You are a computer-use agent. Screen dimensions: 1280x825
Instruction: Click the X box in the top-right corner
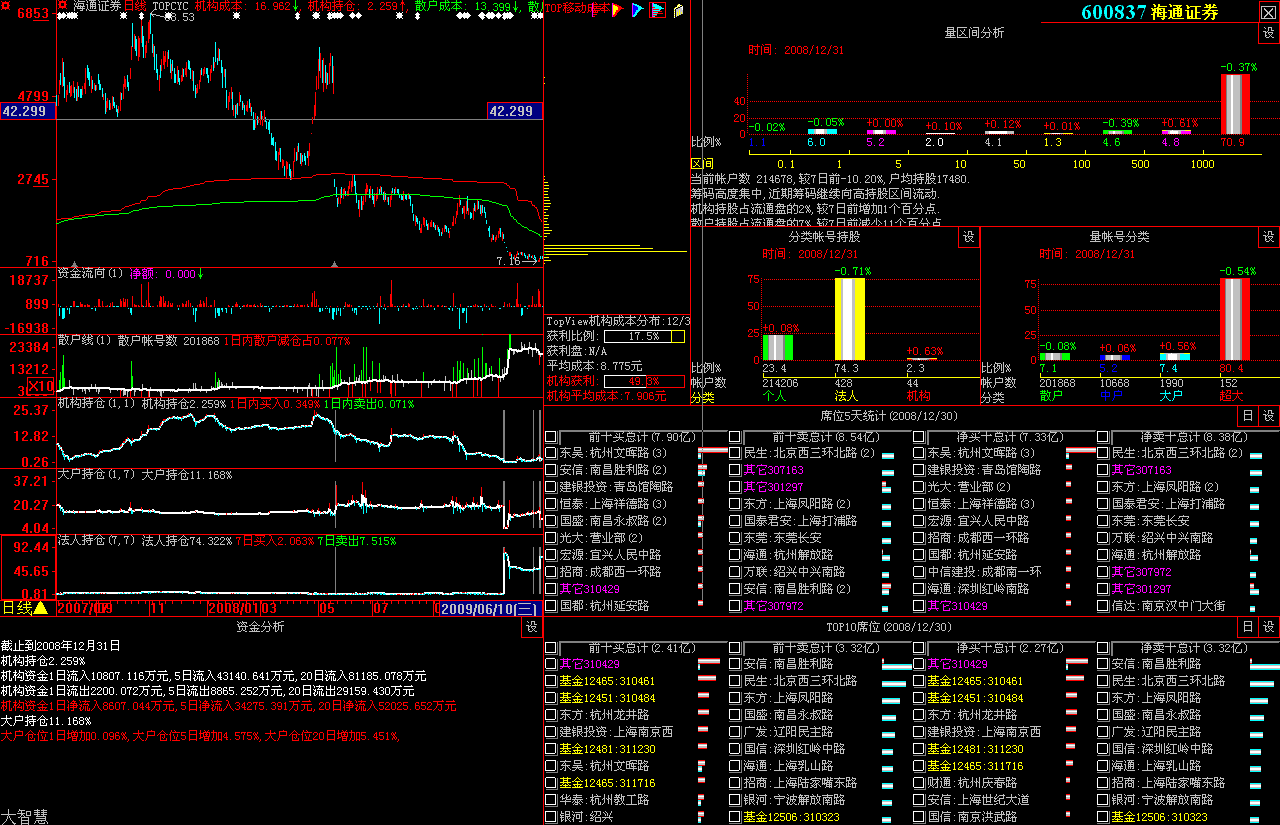tap(1267, 12)
